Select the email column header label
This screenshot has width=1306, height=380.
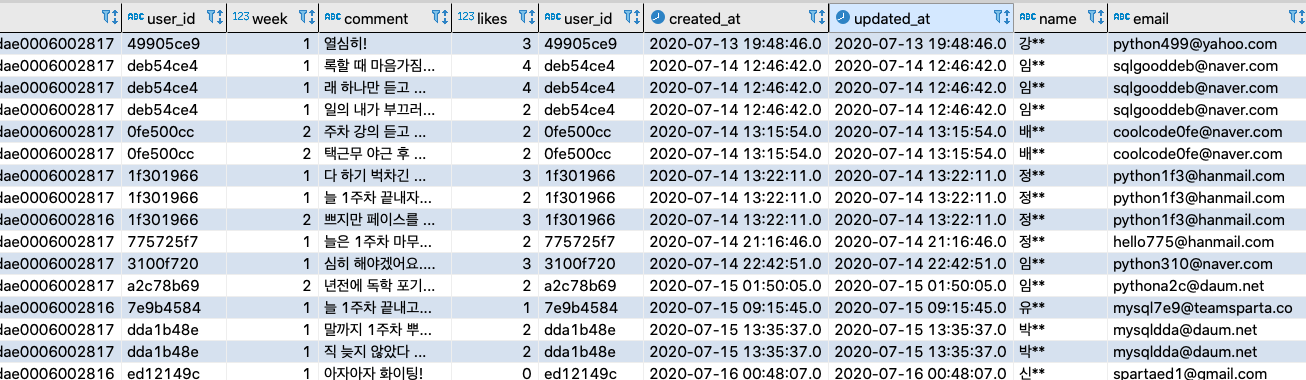tap(1151, 18)
